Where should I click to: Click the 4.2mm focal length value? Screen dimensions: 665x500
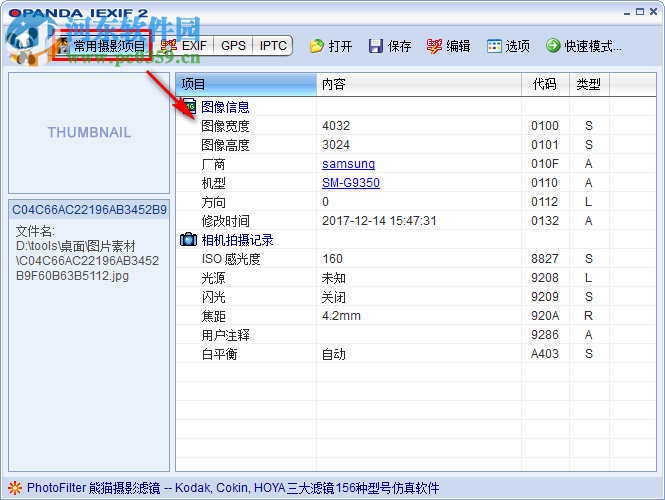pyautogui.click(x=341, y=316)
